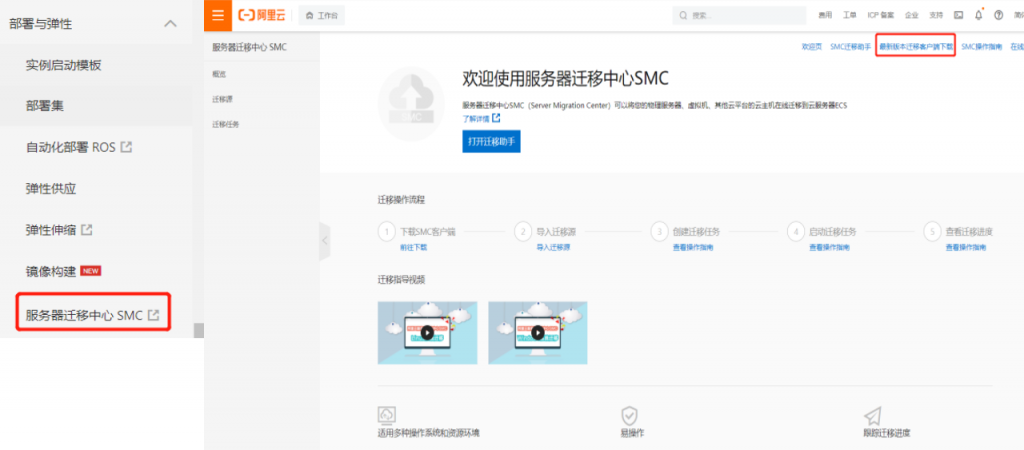Click 工单 in top bar
This screenshot has height=450, width=1024.
pos(850,15)
